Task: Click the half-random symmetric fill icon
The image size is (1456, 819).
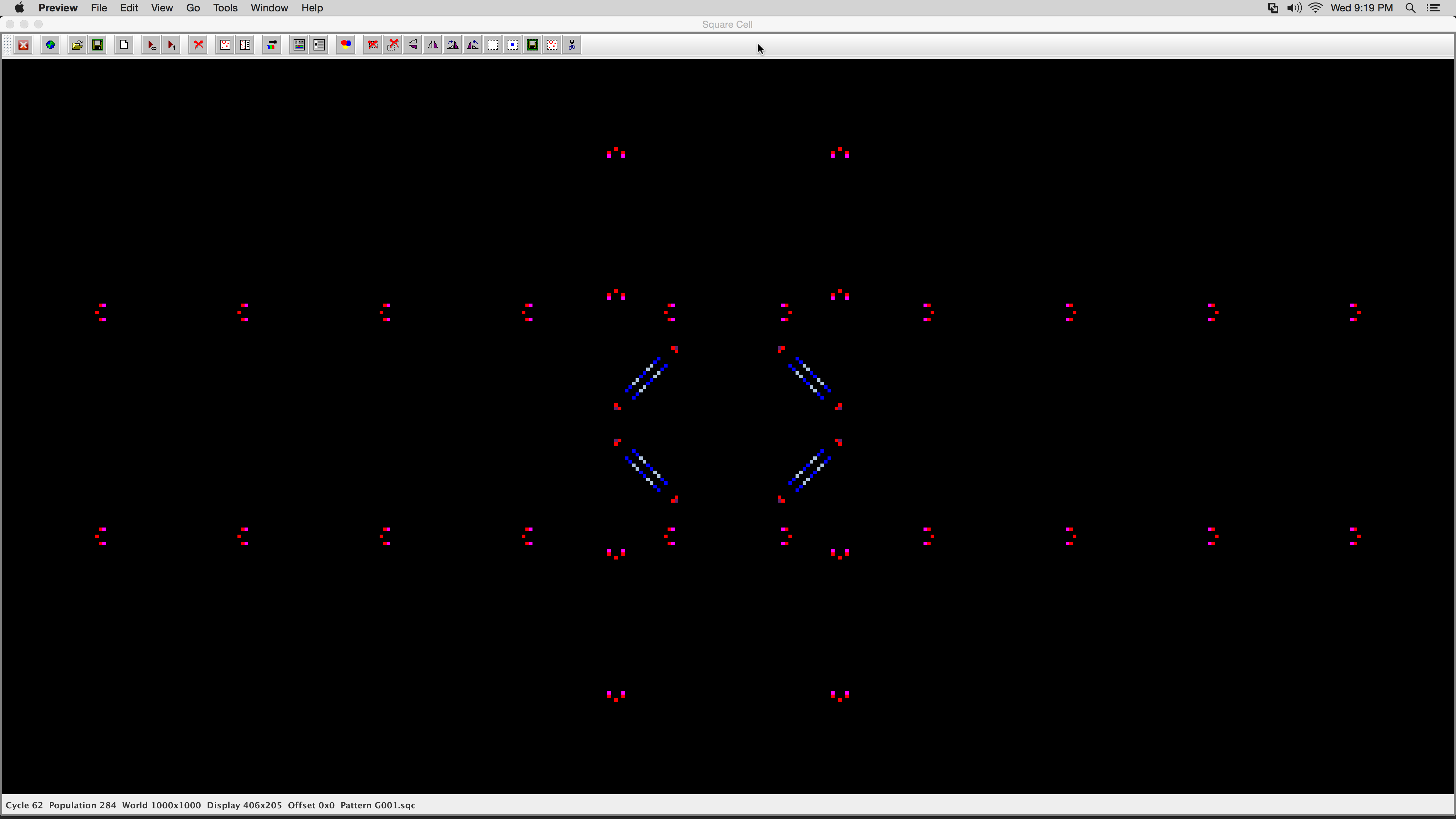Action: 245,45
